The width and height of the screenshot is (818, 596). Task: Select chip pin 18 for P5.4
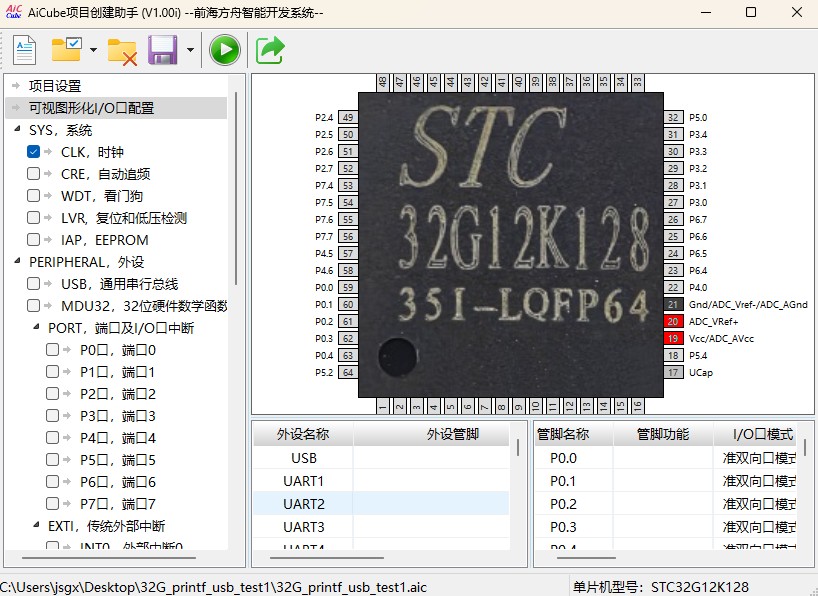(673, 355)
